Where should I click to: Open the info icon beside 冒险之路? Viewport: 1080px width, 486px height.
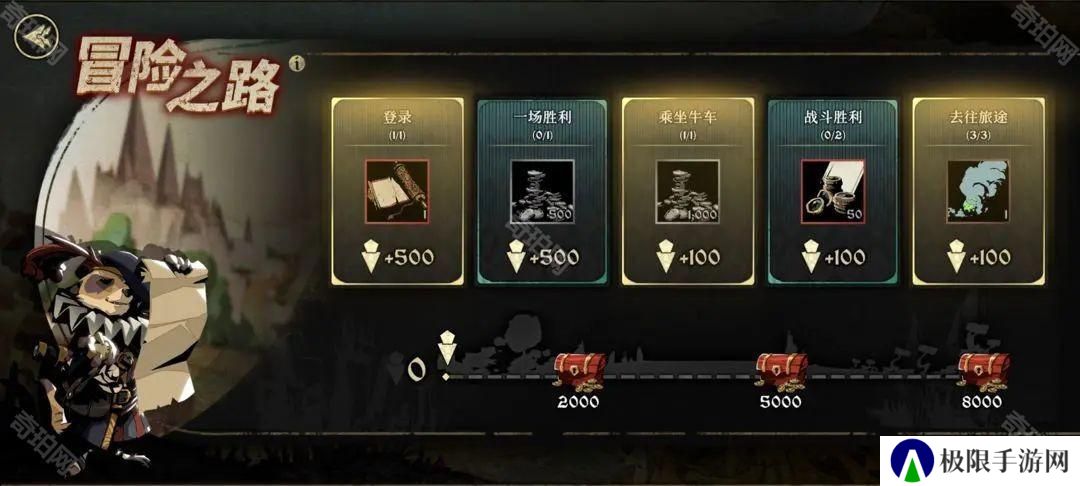point(297,64)
